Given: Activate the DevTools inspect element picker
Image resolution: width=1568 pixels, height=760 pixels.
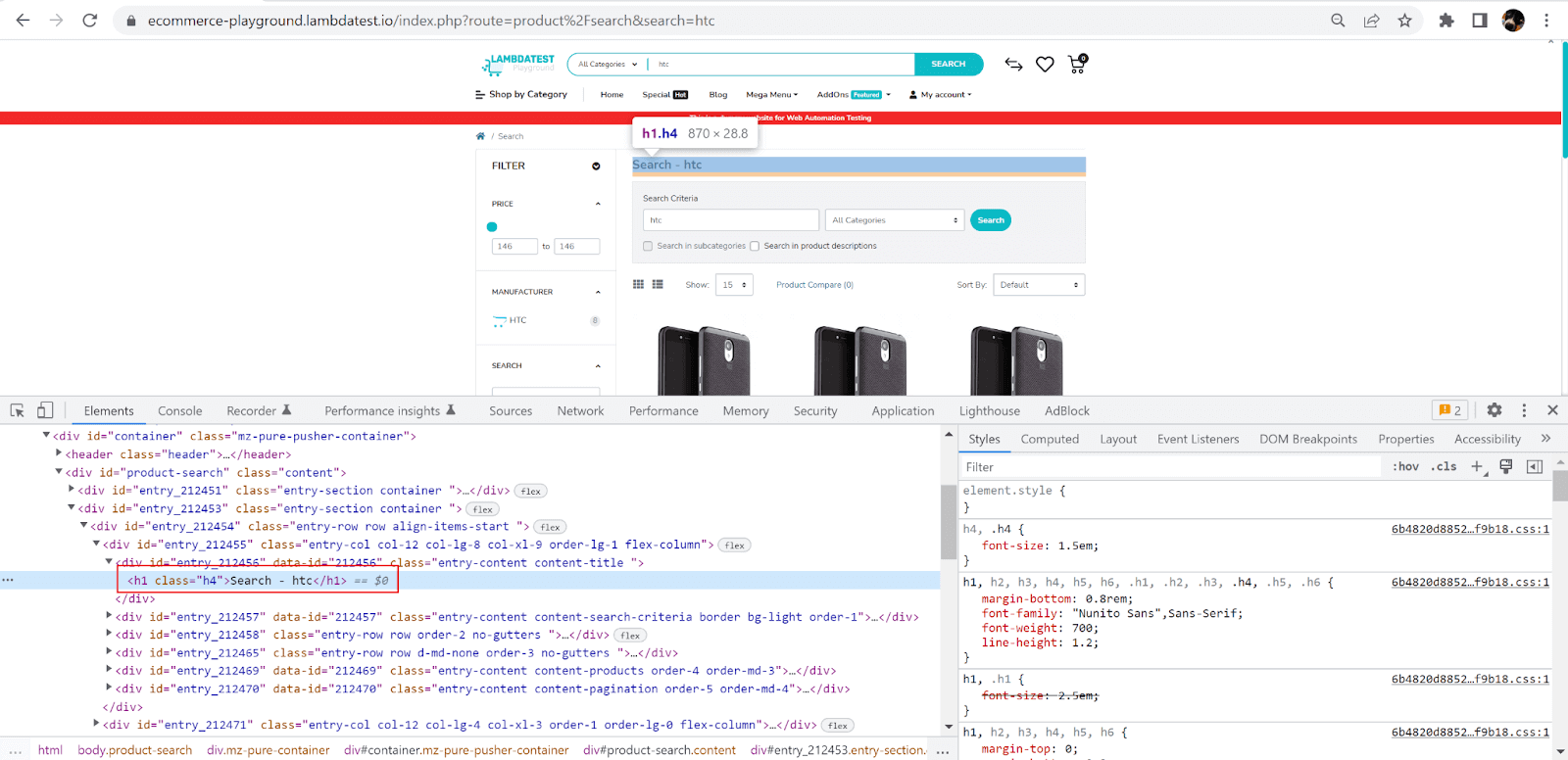Looking at the screenshot, I should pos(17,410).
